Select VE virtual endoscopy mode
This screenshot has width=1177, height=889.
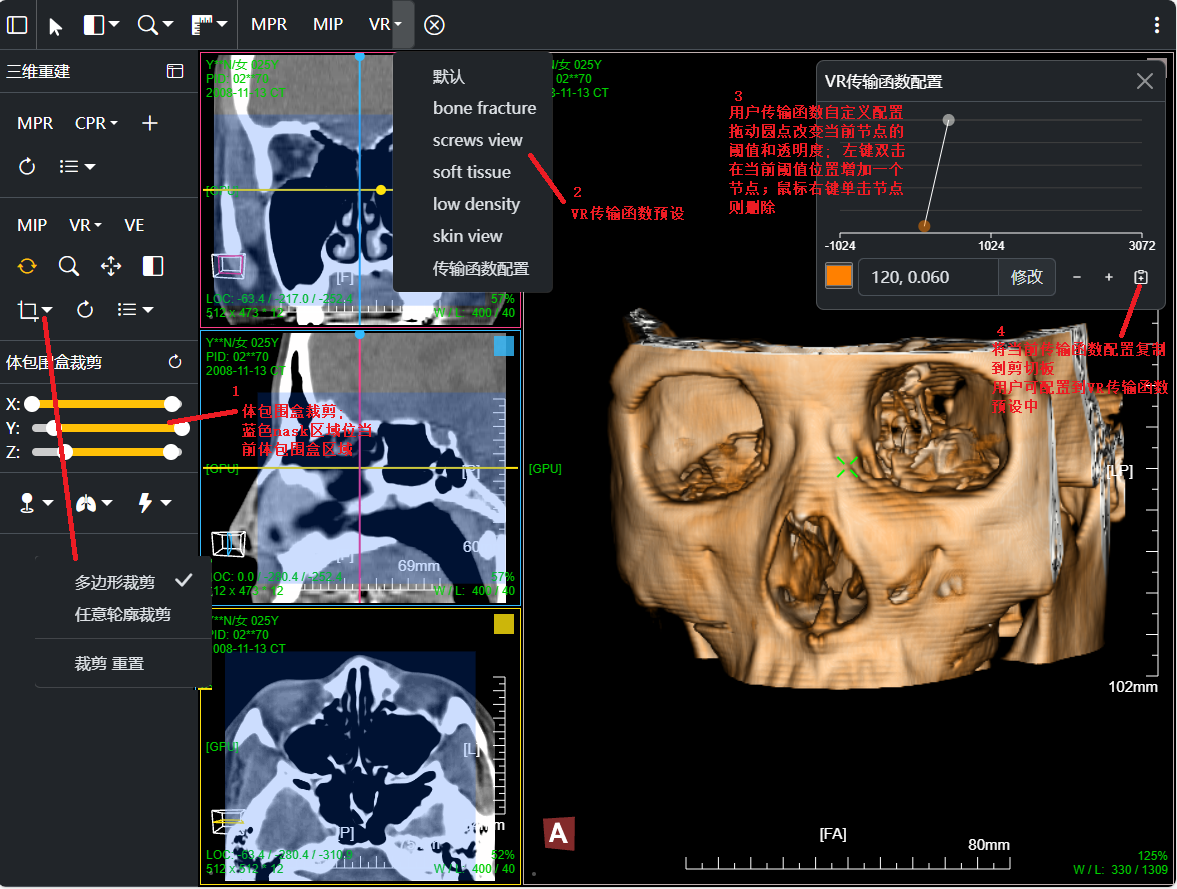point(134,225)
